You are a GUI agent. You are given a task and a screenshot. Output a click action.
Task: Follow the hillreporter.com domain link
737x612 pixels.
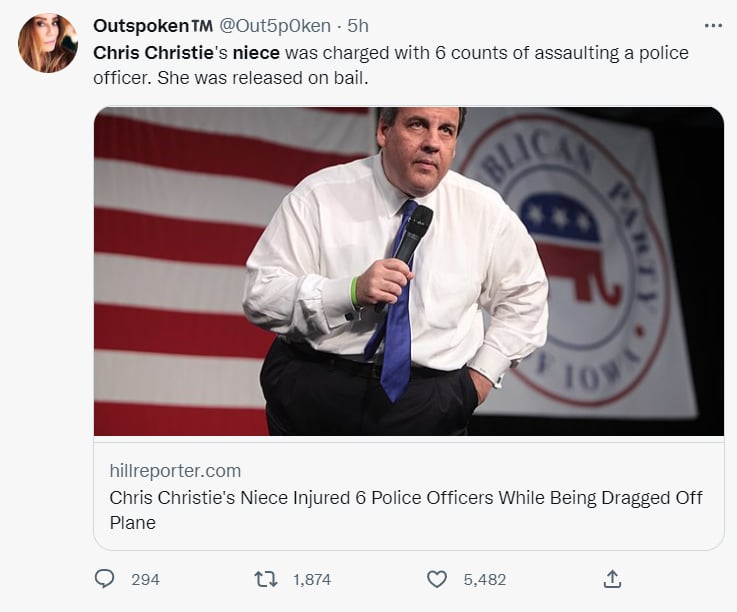pyautogui.click(x=175, y=471)
